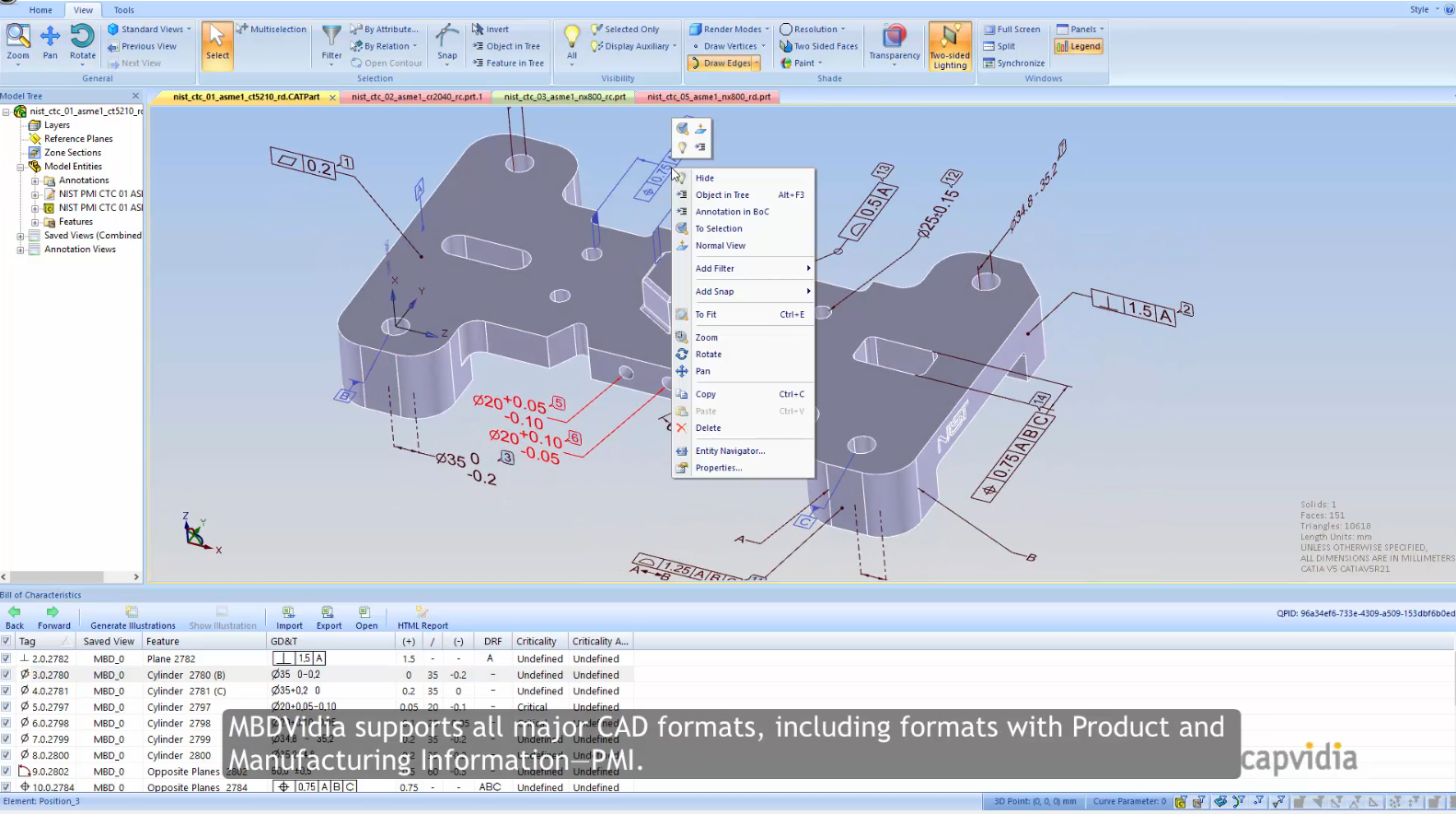Expand Saved Views tree node

point(20,236)
